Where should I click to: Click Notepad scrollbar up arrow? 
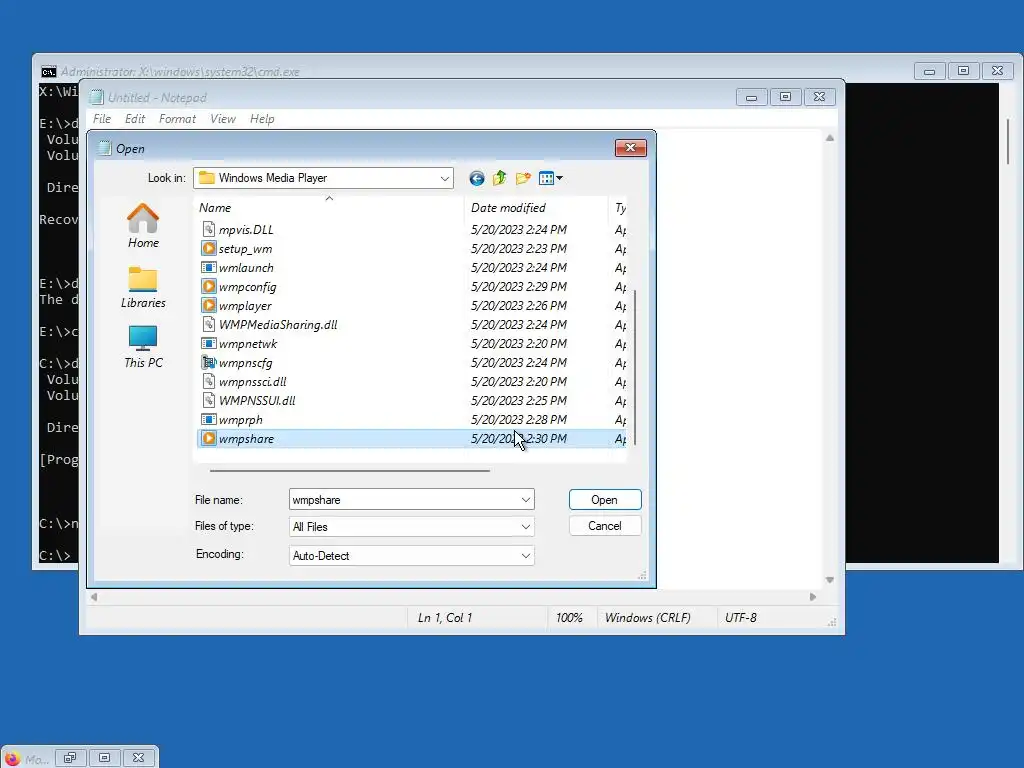(x=829, y=138)
